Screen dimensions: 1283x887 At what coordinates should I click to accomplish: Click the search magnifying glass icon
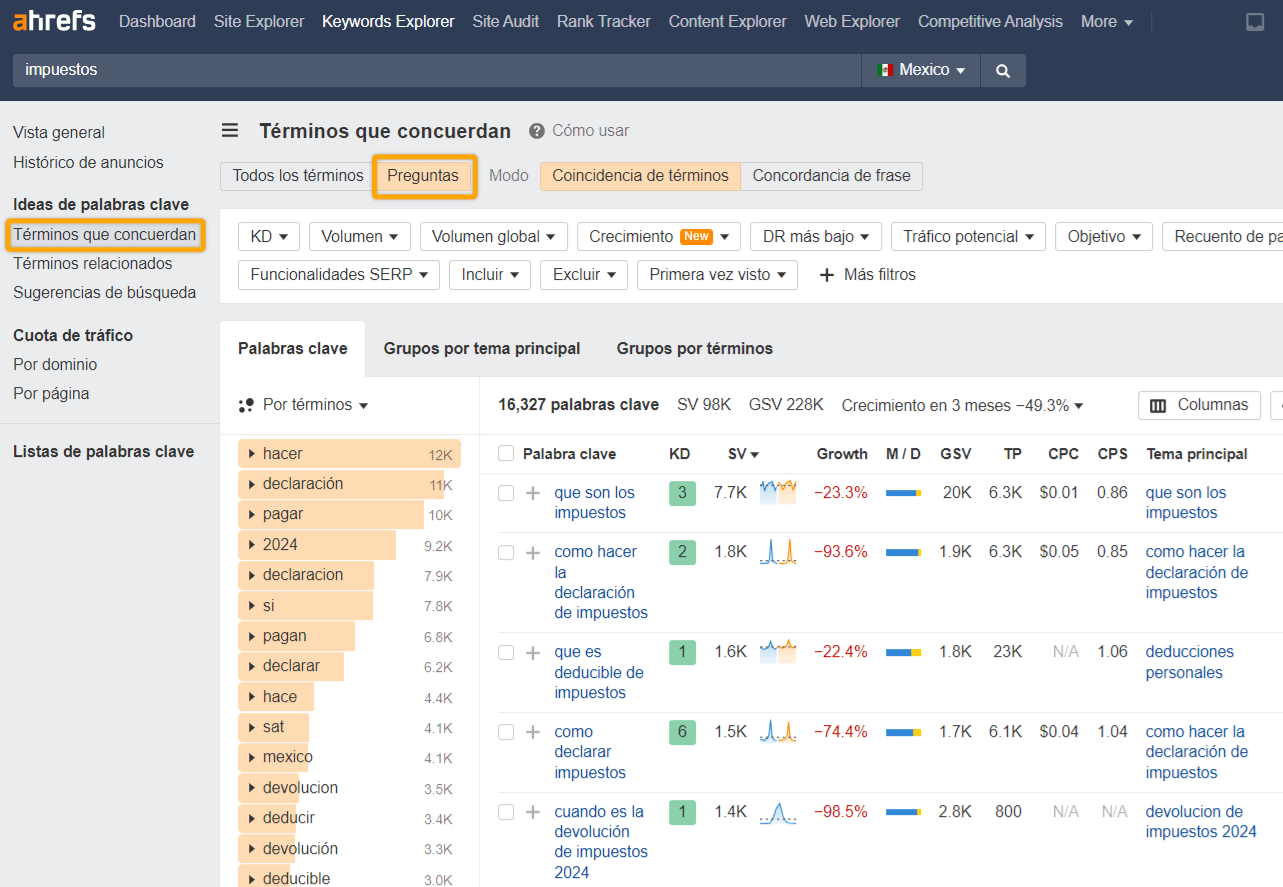pos(1002,70)
